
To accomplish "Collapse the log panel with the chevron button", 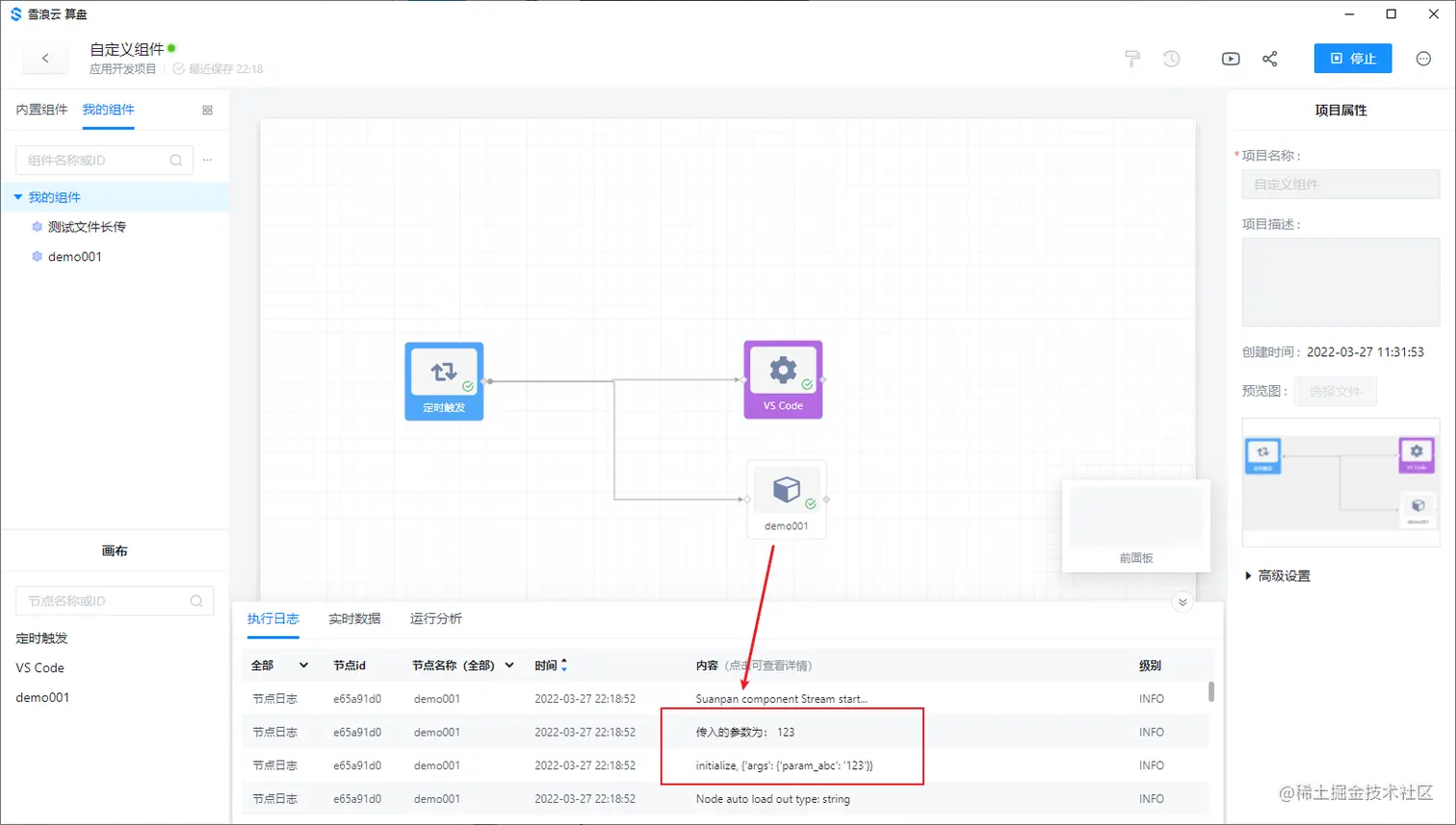I will [1183, 603].
